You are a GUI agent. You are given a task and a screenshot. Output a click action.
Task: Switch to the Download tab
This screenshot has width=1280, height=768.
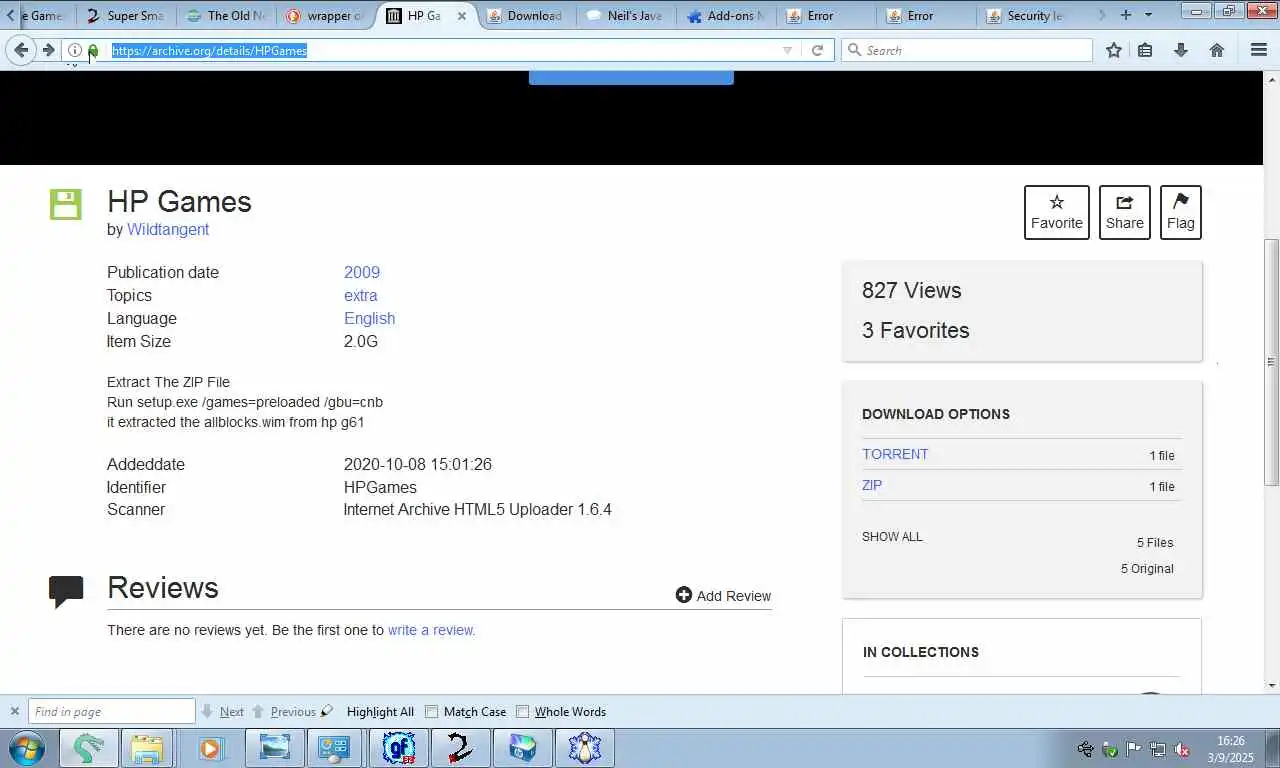click(525, 15)
